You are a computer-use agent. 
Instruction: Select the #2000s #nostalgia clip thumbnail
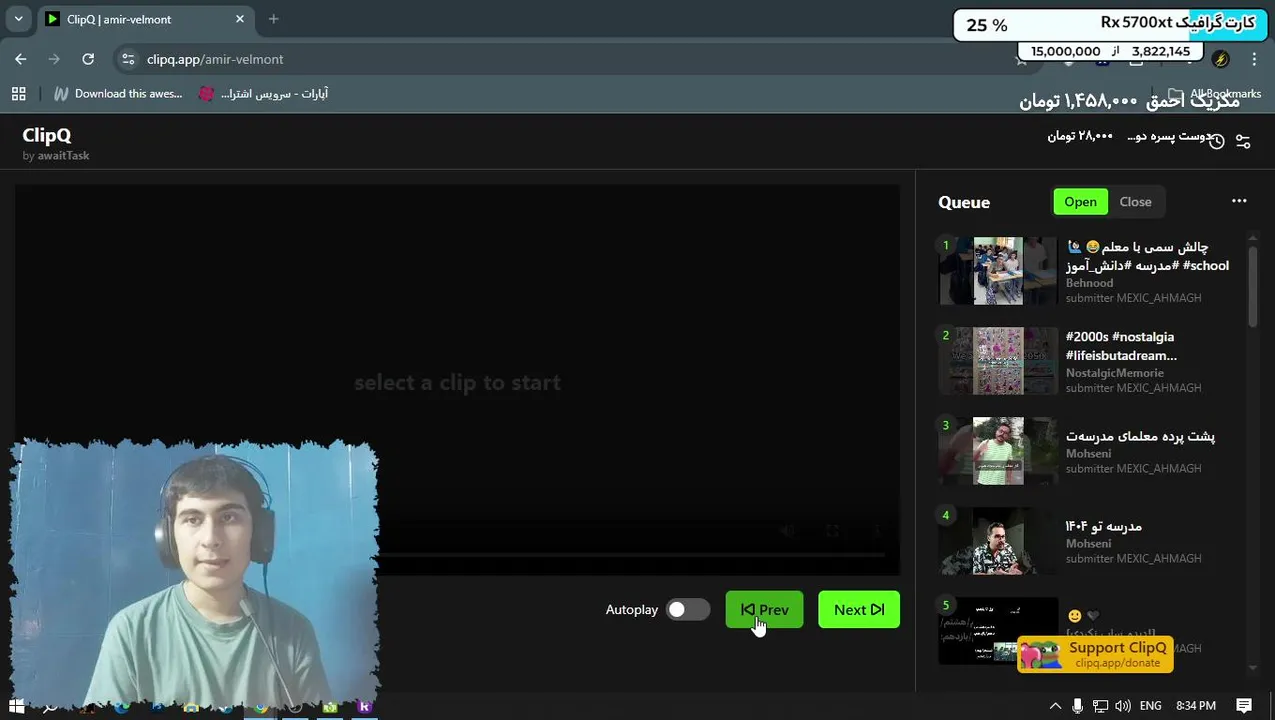pyautogui.click(x=998, y=361)
